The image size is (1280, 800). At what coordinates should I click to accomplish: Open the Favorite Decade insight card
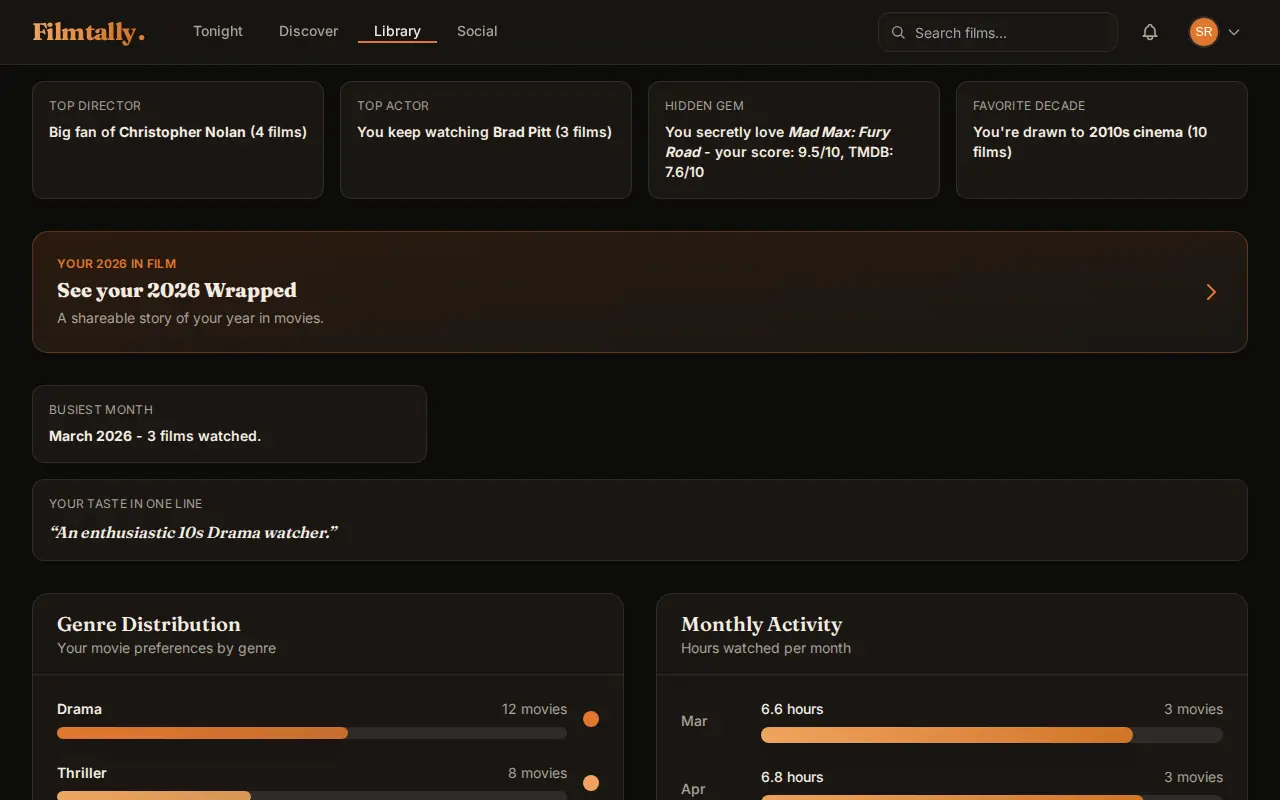click(1102, 140)
